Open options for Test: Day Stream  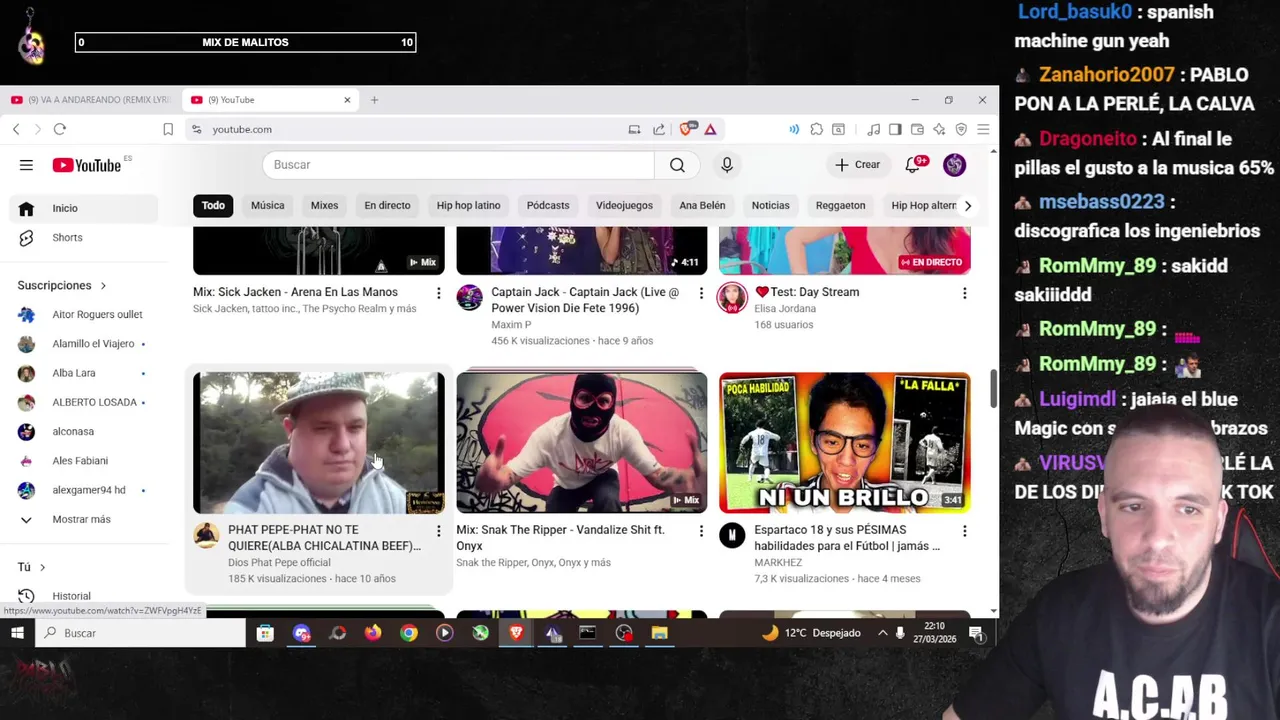[x=964, y=293]
